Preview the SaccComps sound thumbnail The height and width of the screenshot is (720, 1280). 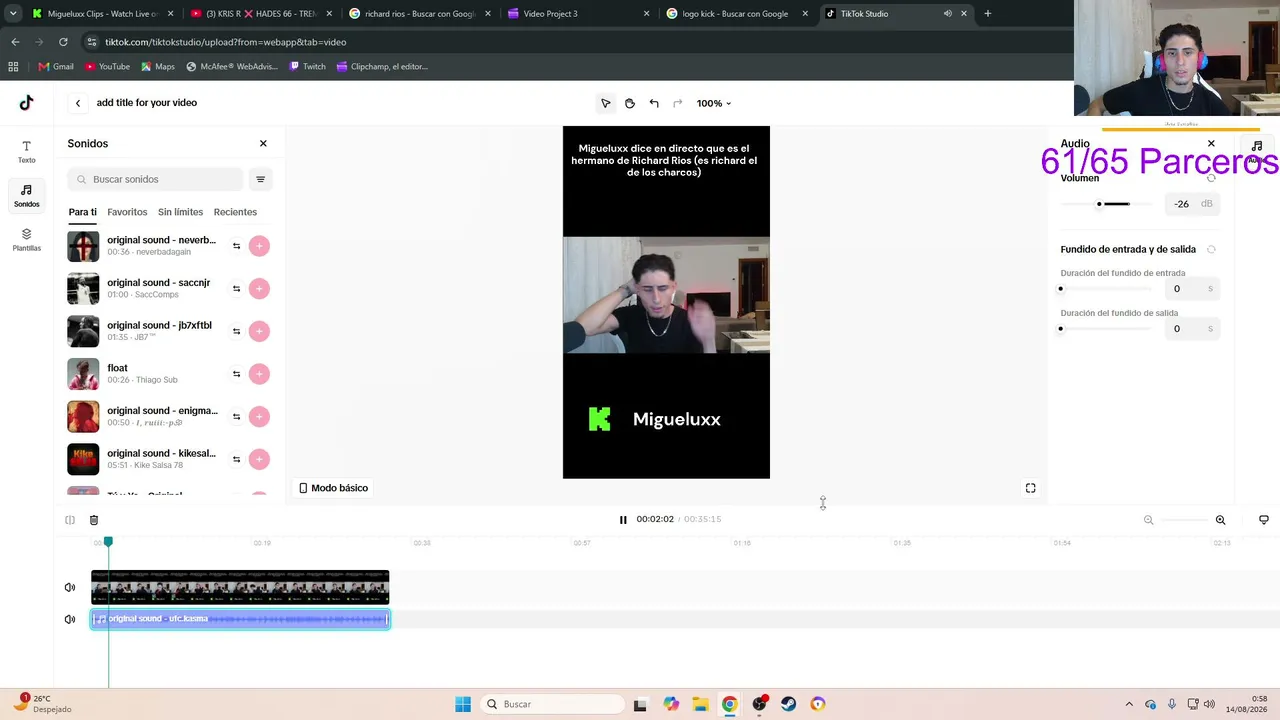click(x=83, y=288)
